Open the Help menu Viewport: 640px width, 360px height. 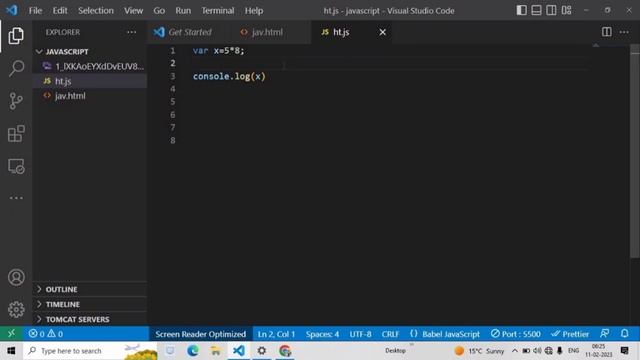pos(253,11)
